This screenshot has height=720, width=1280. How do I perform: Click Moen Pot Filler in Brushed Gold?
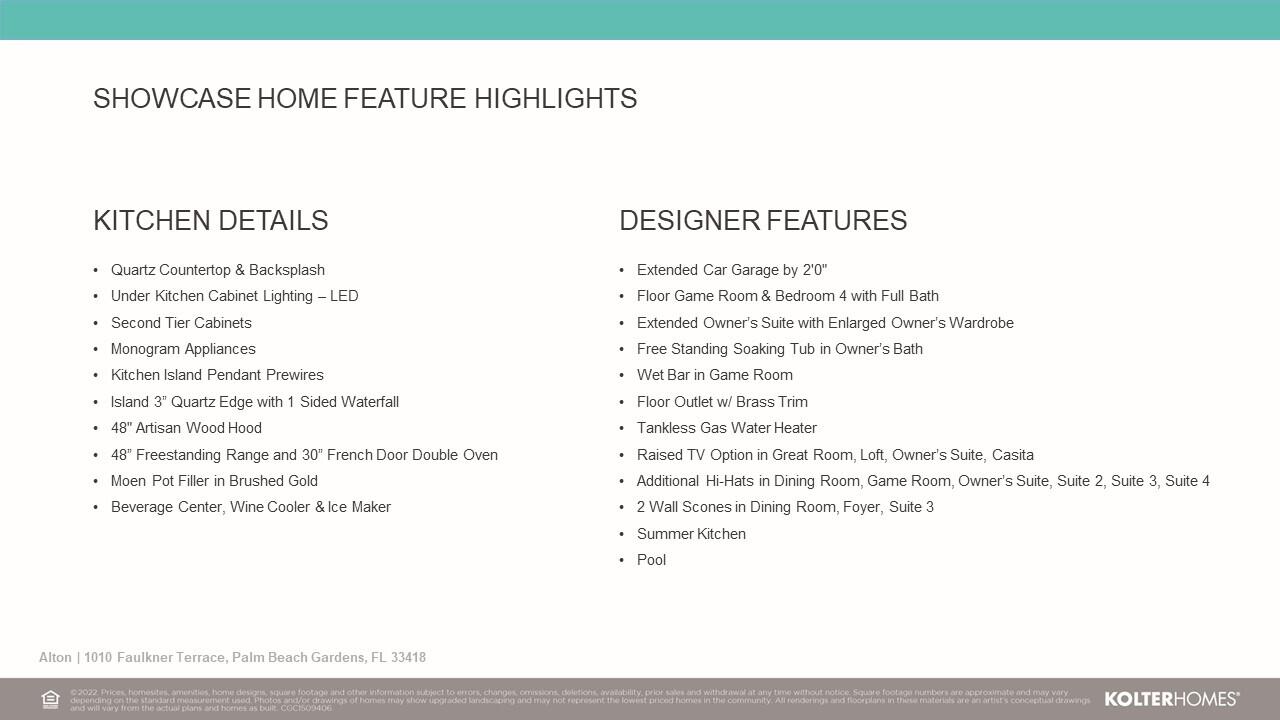214,481
